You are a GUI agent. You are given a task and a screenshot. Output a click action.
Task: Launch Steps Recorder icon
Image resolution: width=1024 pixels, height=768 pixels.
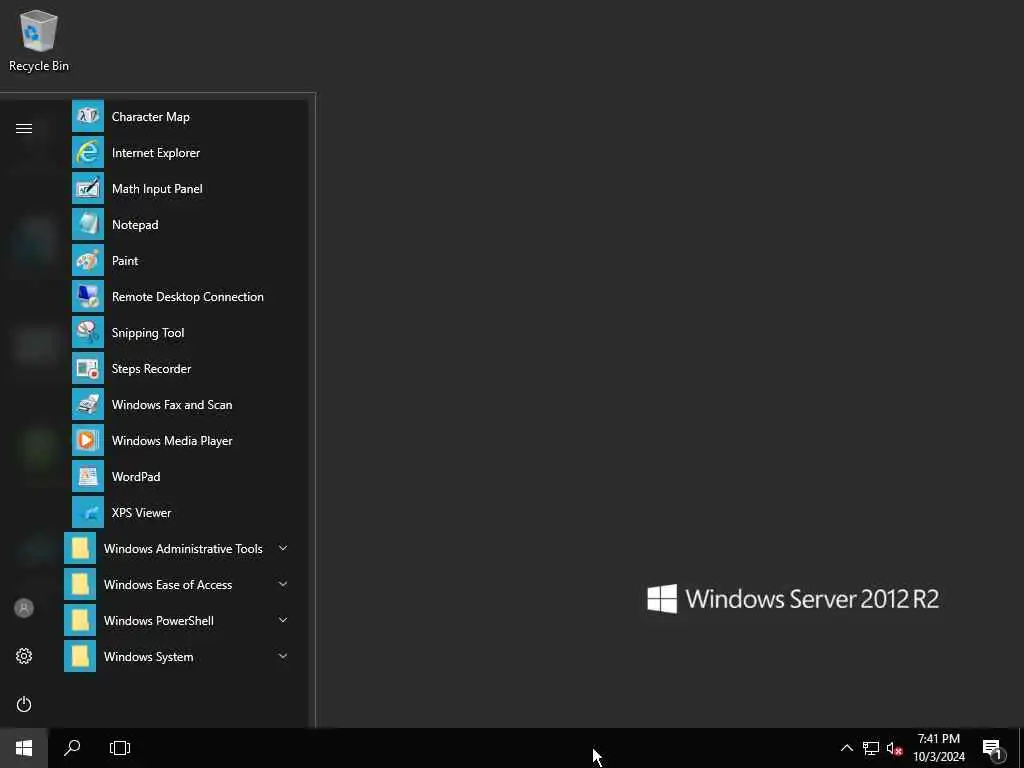point(88,368)
